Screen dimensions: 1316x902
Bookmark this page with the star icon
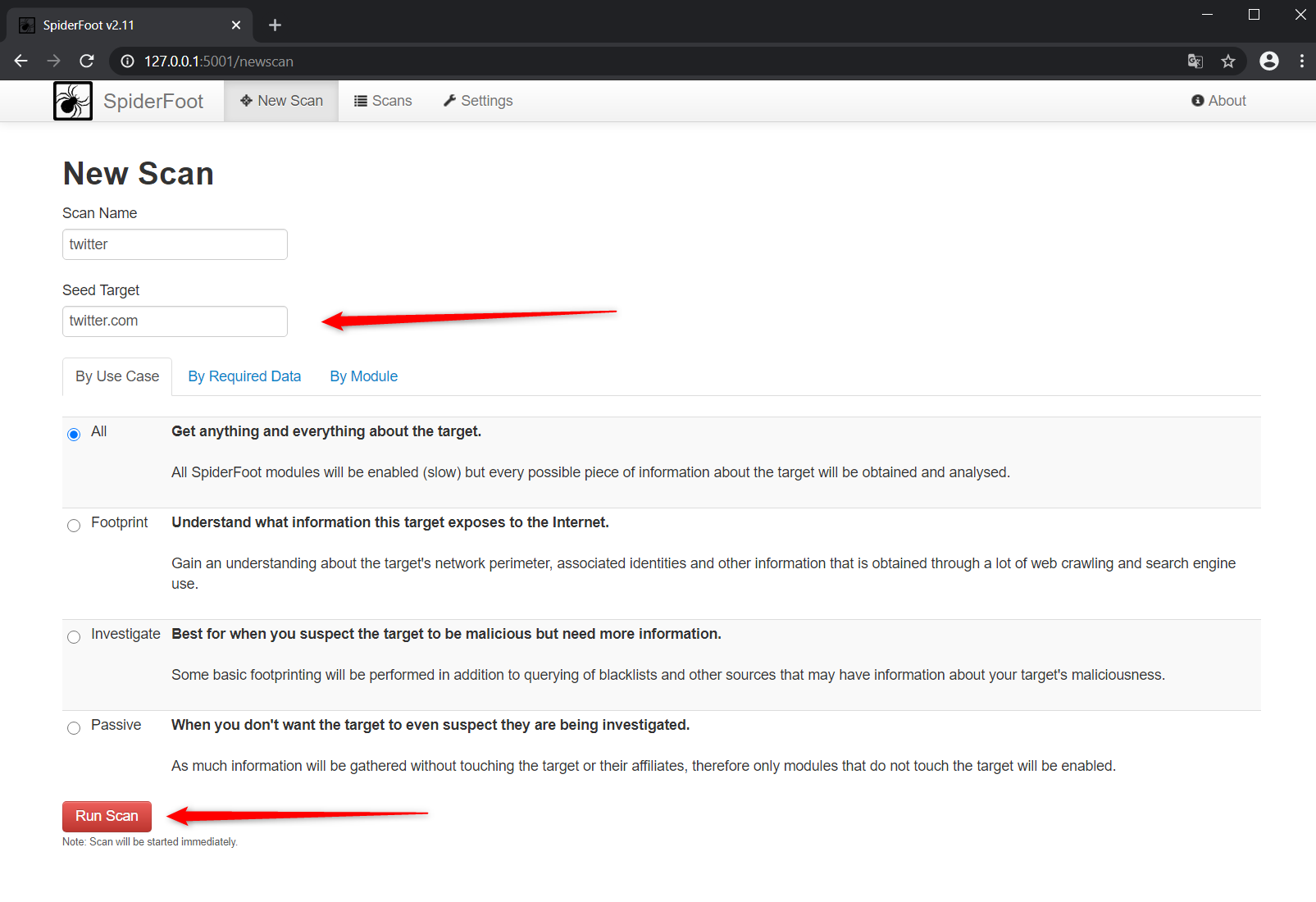pyautogui.click(x=1228, y=61)
